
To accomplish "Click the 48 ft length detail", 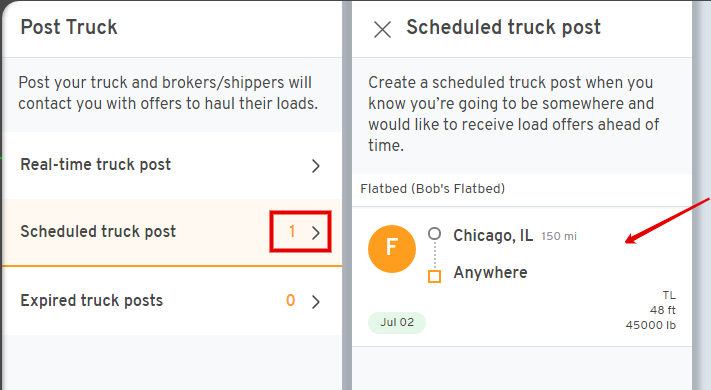I will [662, 310].
